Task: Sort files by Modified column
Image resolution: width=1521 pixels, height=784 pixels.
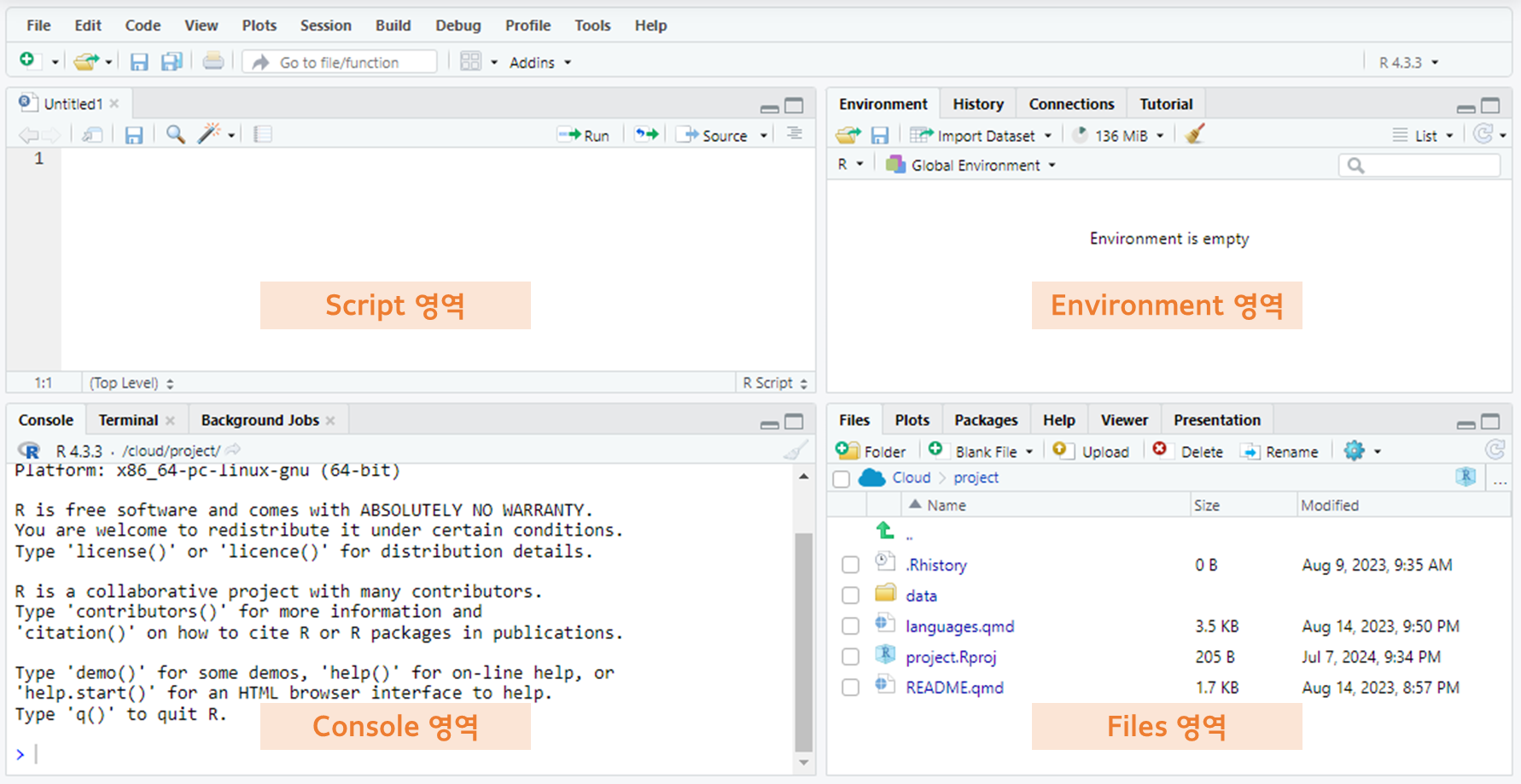Action: [x=1330, y=505]
